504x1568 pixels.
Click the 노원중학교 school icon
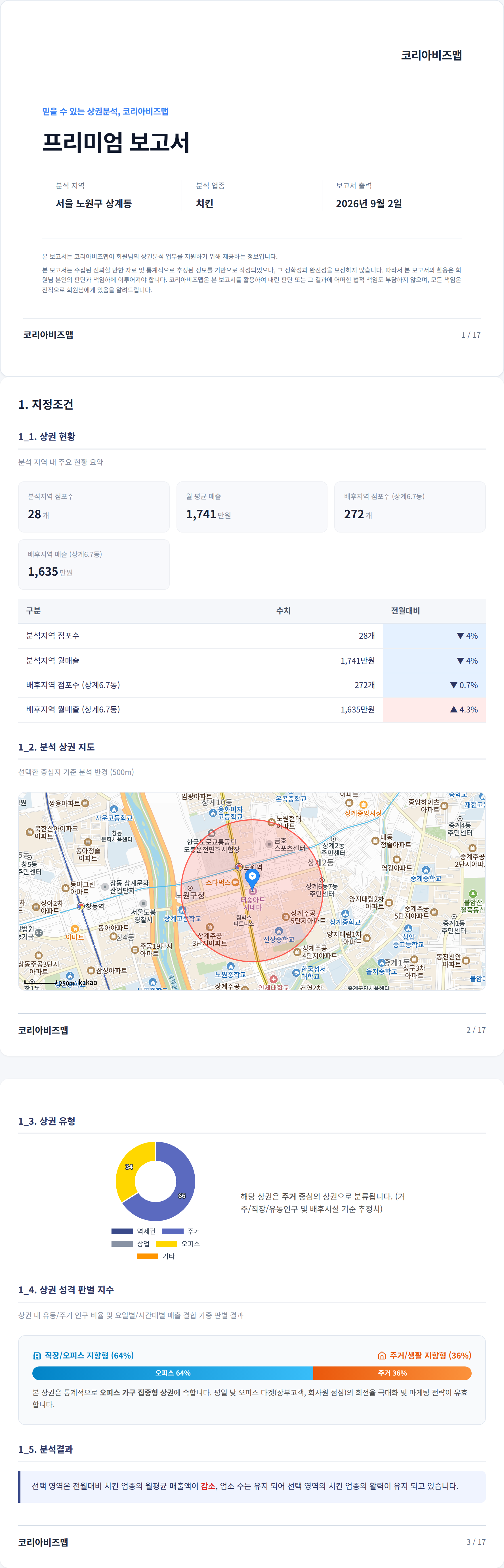(x=230, y=966)
